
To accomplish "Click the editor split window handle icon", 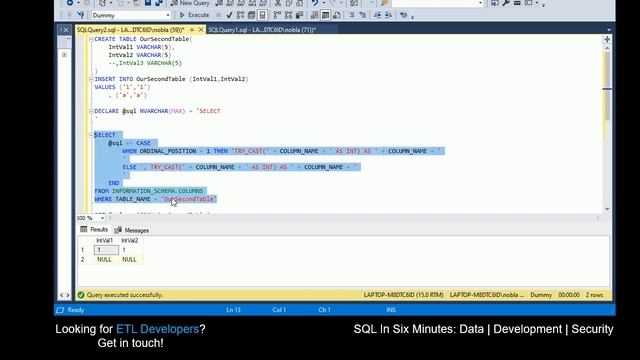I will (x=607, y=39).
